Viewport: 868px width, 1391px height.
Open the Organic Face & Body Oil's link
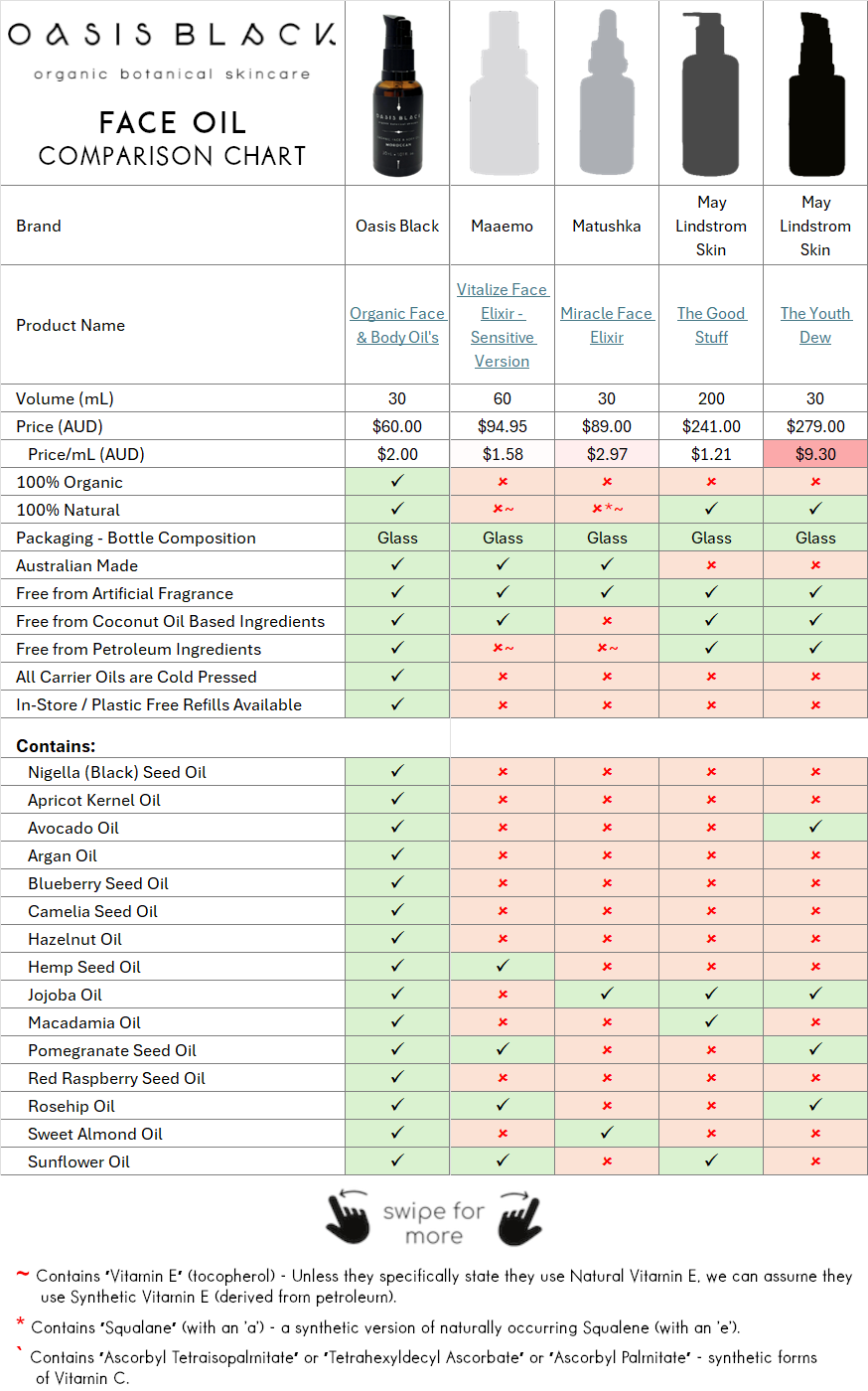397,325
